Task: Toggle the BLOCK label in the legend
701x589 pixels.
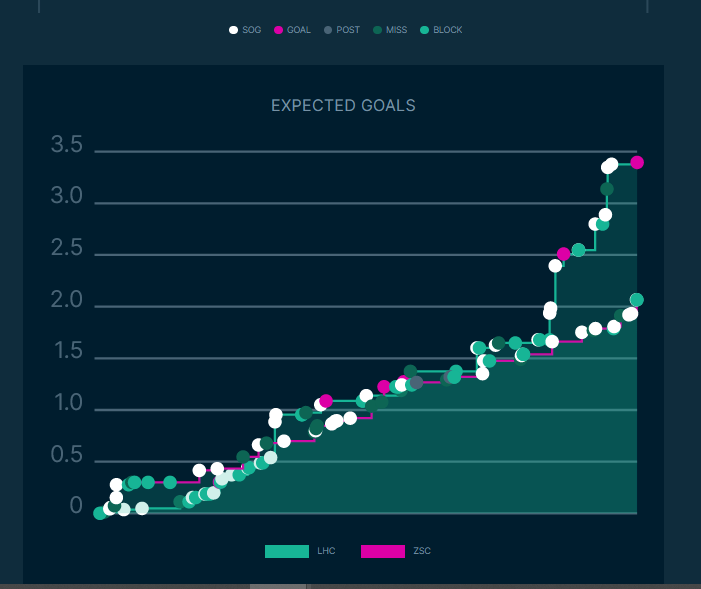Action: (x=448, y=30)
